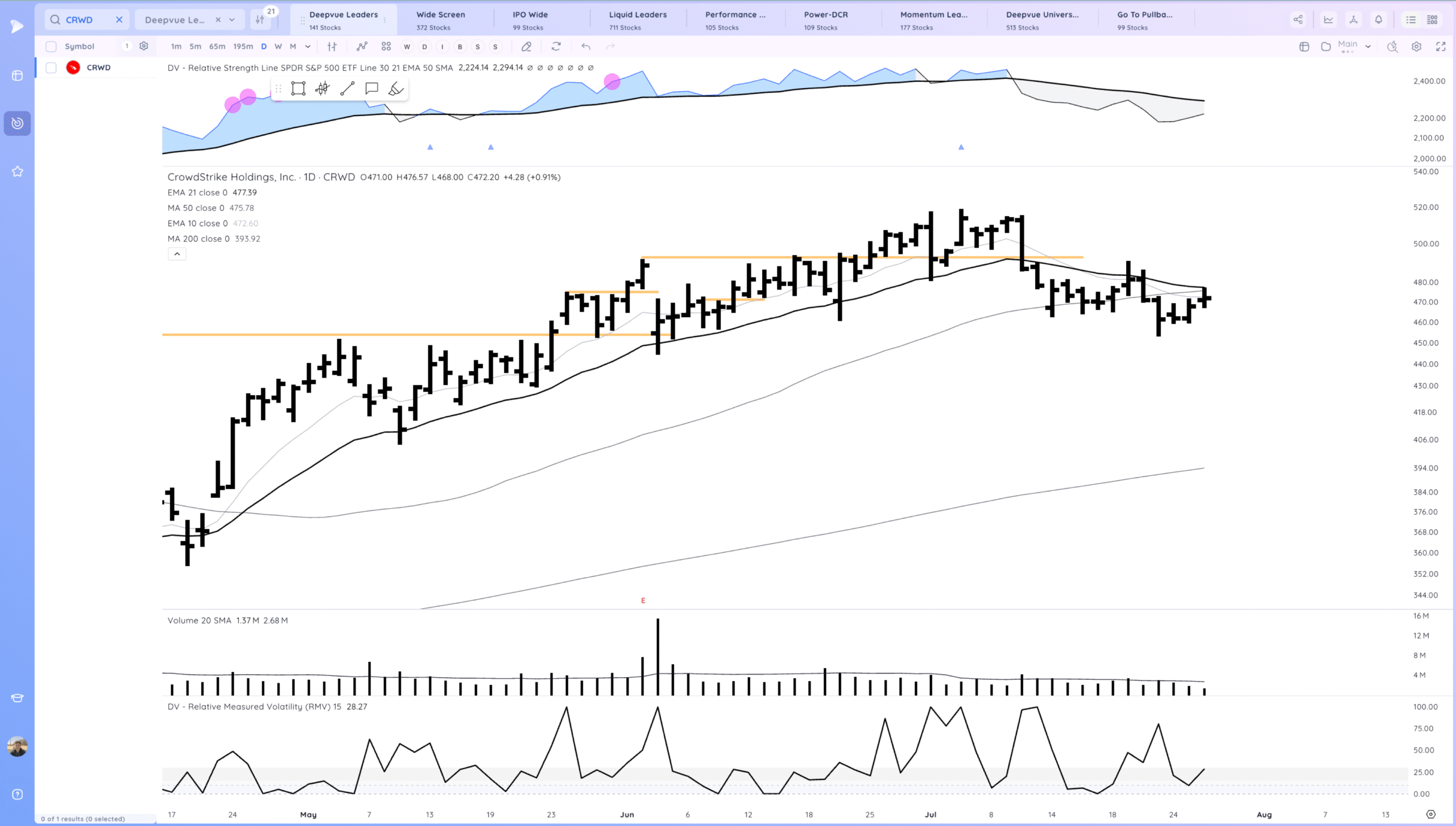
Task: Select the rectangle drawing tool
Action: click(298, 88)
